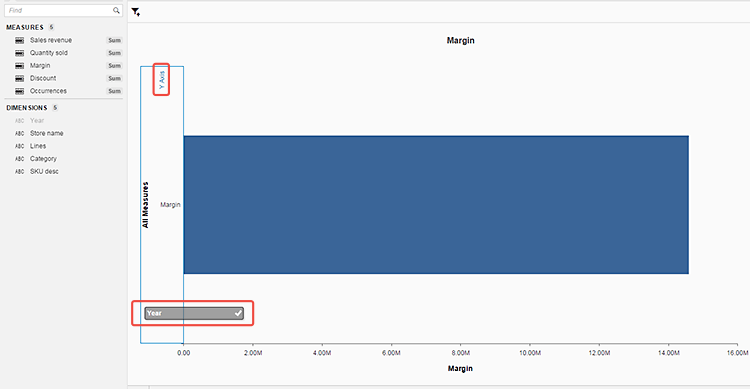Click the Quantity sold measure ruler icon
The height and width of the screenshot is (389, 750).
[20, 53]
